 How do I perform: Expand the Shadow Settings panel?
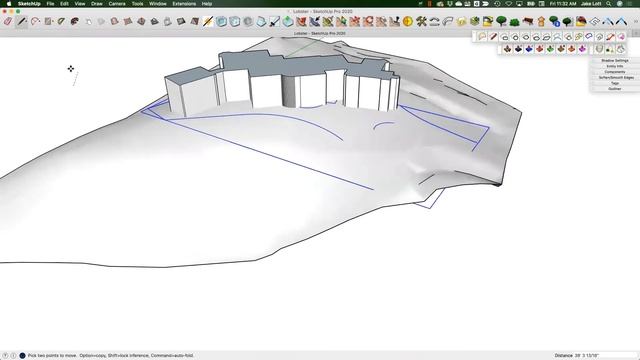(614, 60)
